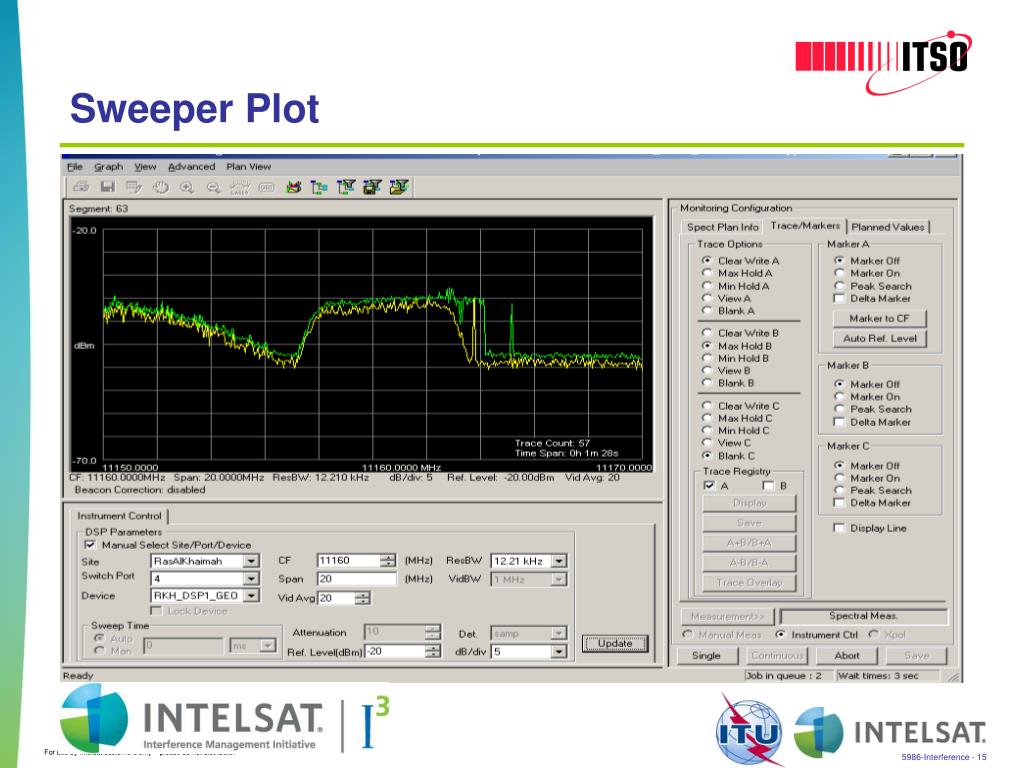The height and width of the screenshot is (768, 1024).
Task: Switch to Spect Plan Info tab
Action: [722, 227]
